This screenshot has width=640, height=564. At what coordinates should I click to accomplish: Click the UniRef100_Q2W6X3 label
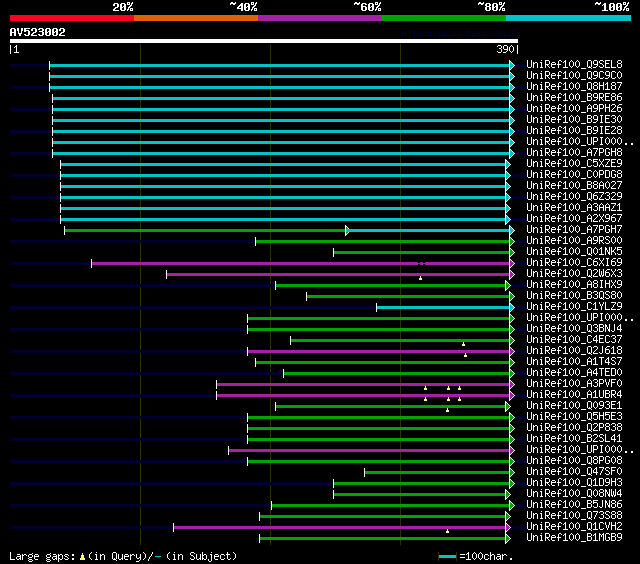pyautogui.click(x=574, y=274)
